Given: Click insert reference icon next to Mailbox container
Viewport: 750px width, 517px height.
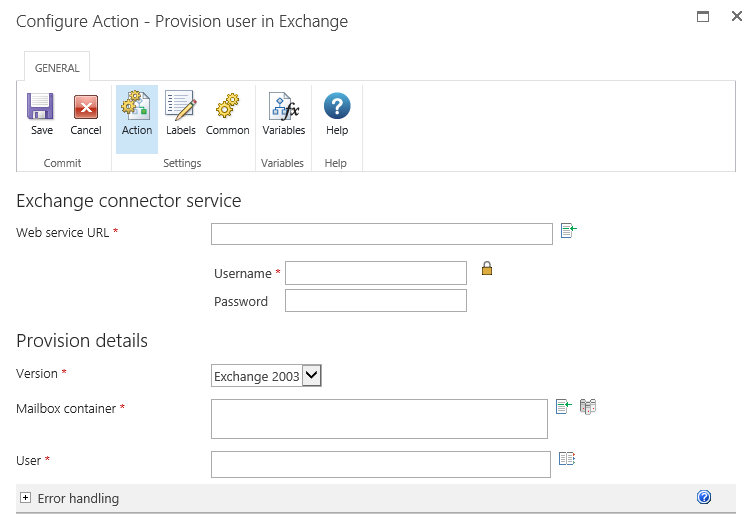Looking at the screenshot, I should pos(564,407).
